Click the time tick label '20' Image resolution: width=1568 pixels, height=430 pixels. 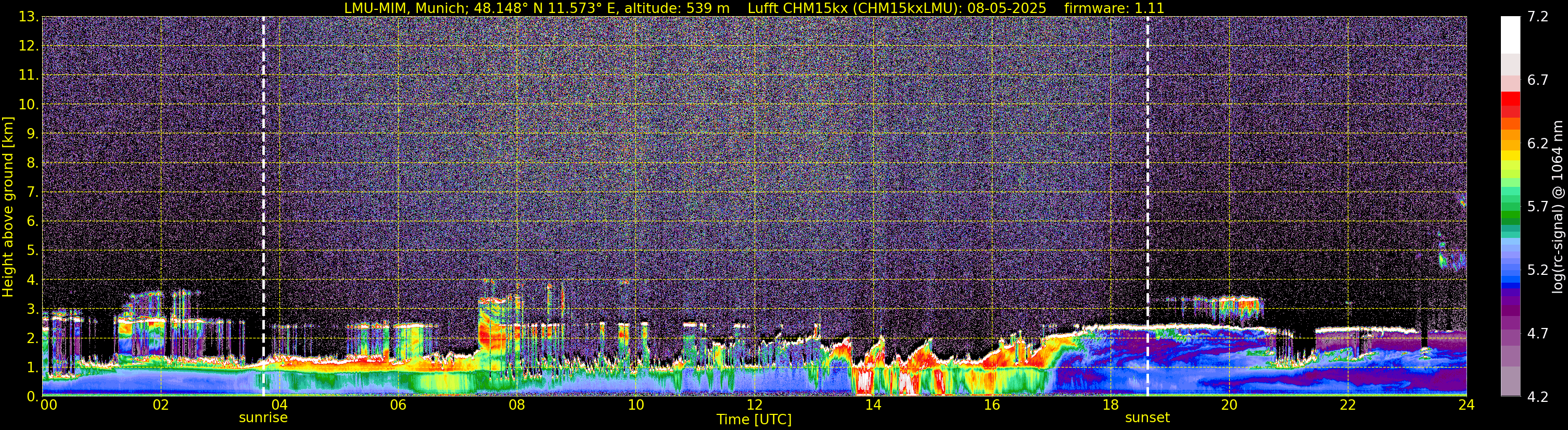1230,405
